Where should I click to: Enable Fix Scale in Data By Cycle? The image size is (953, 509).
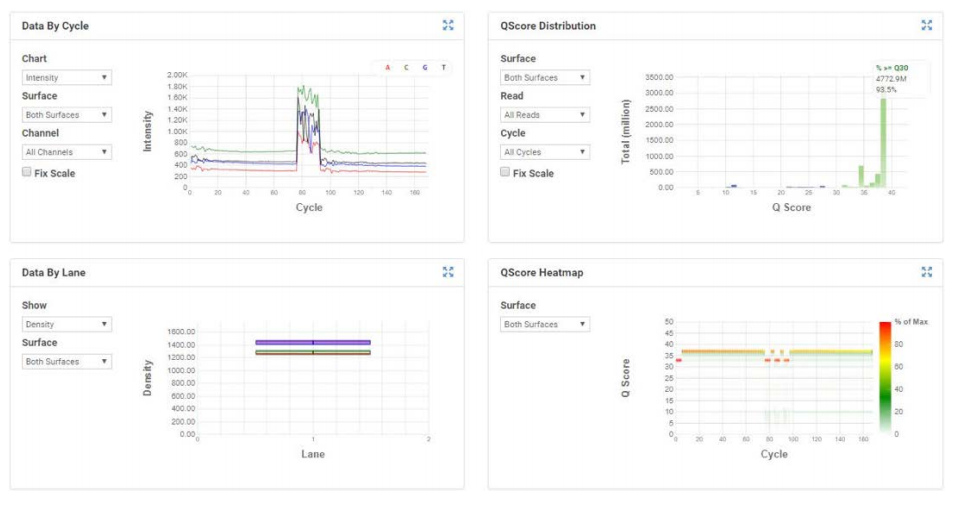click(27, 172)
